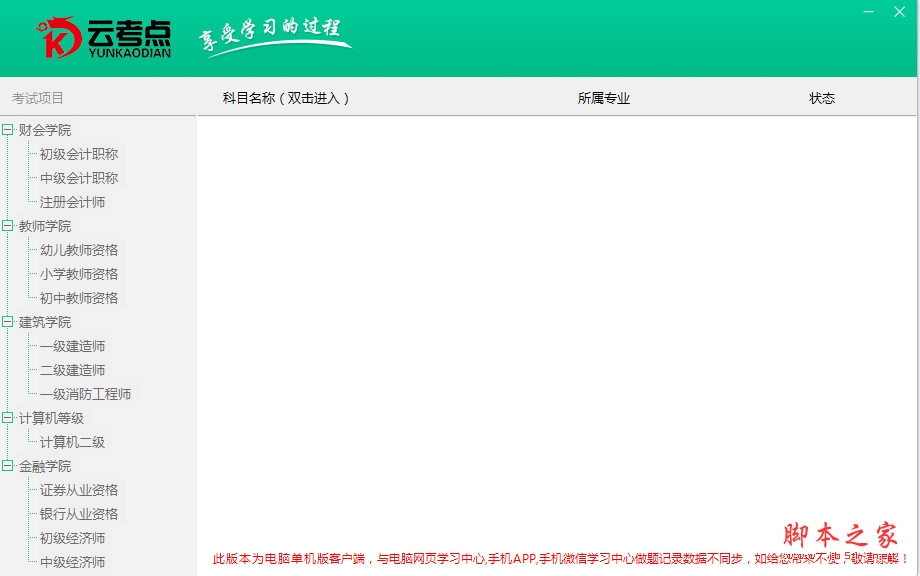Click the 教师学院 category label

pos(45,226)
